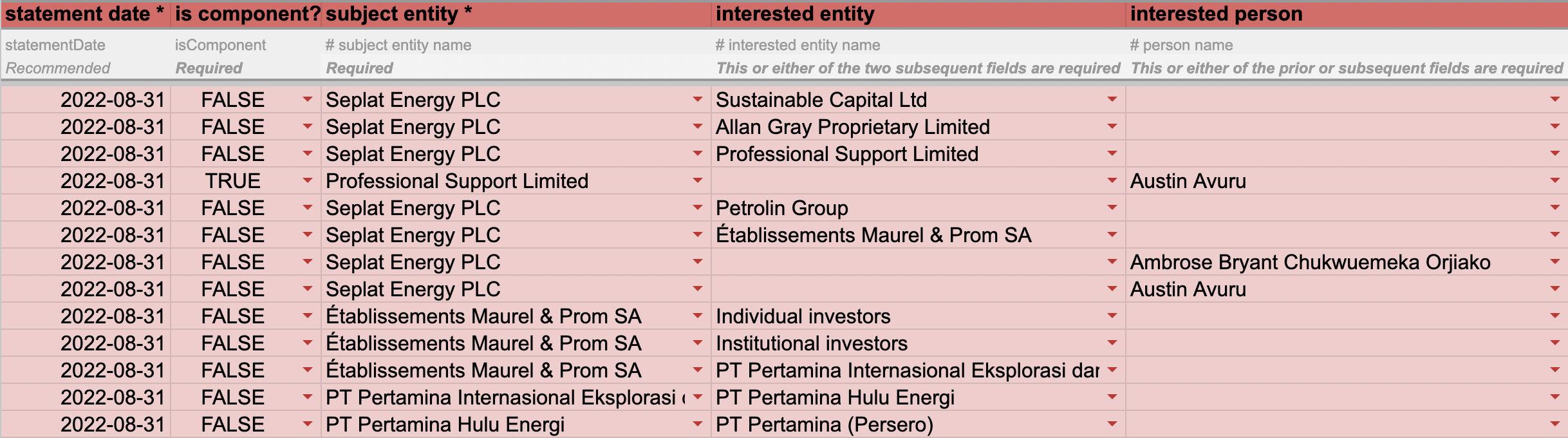Open the dropdown arrow beside Sustainable Capital Ltd

[1112, 100]
